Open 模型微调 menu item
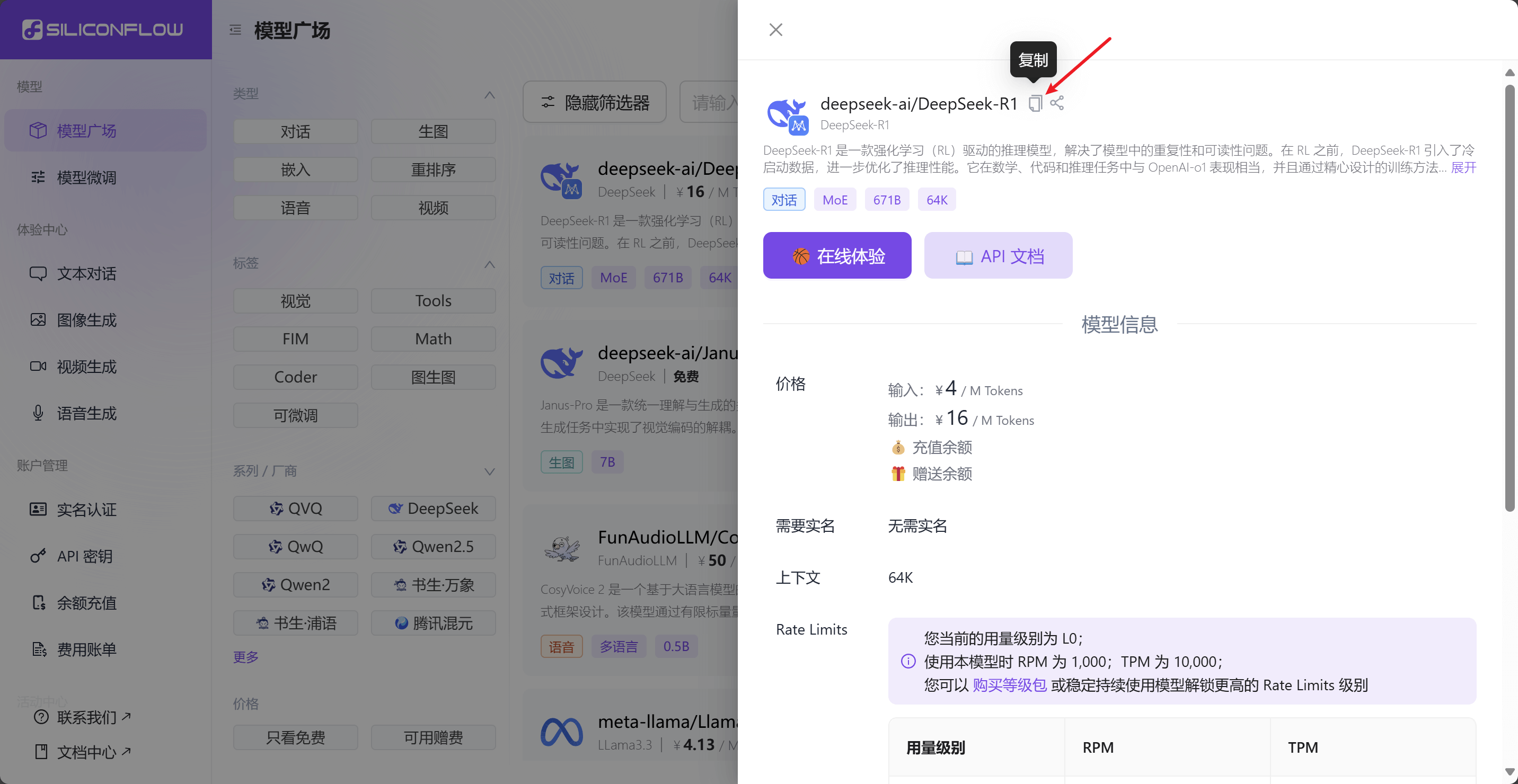 click(86, 177)
